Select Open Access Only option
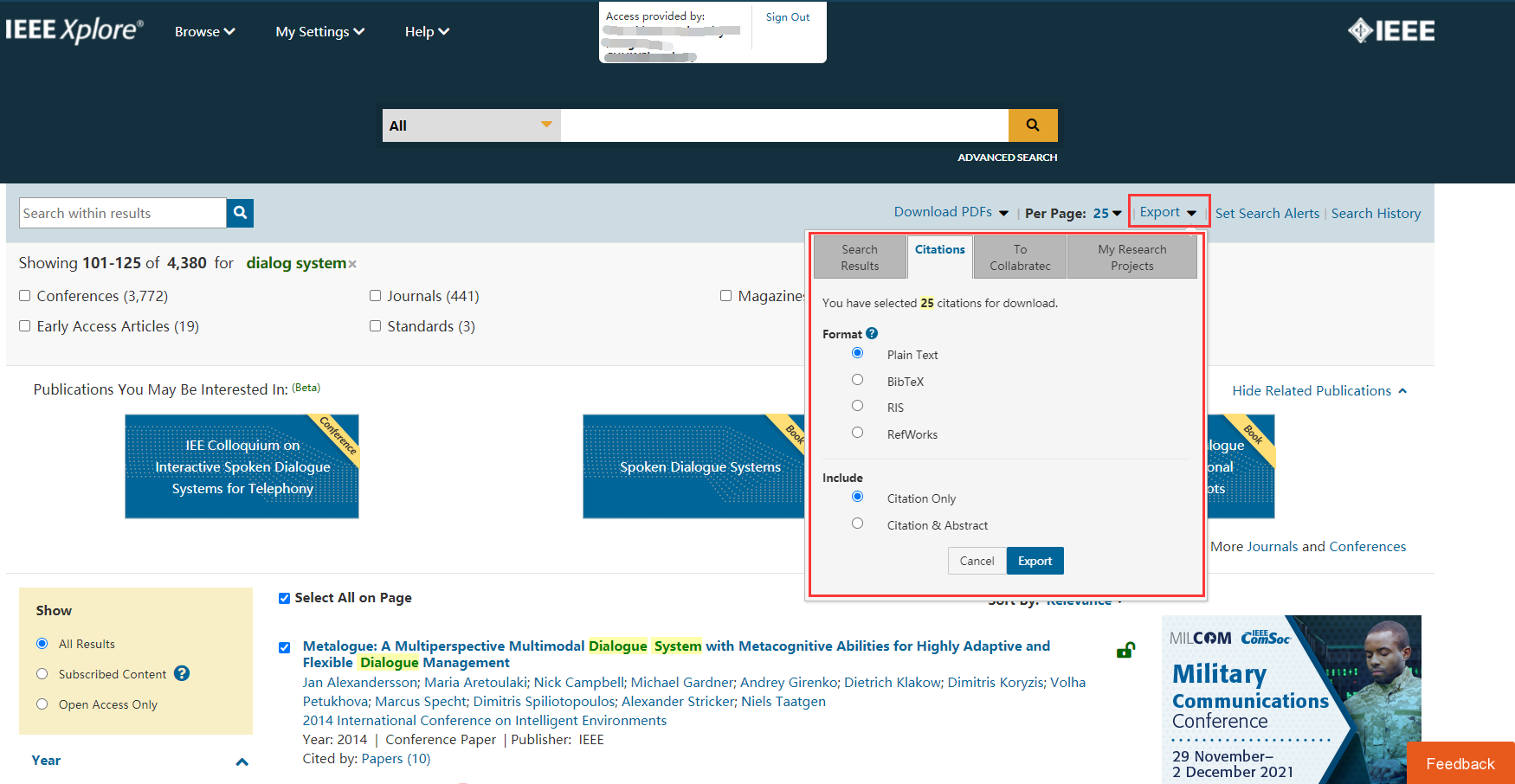Screen dimensions: 1515x784 pos(42,704)
